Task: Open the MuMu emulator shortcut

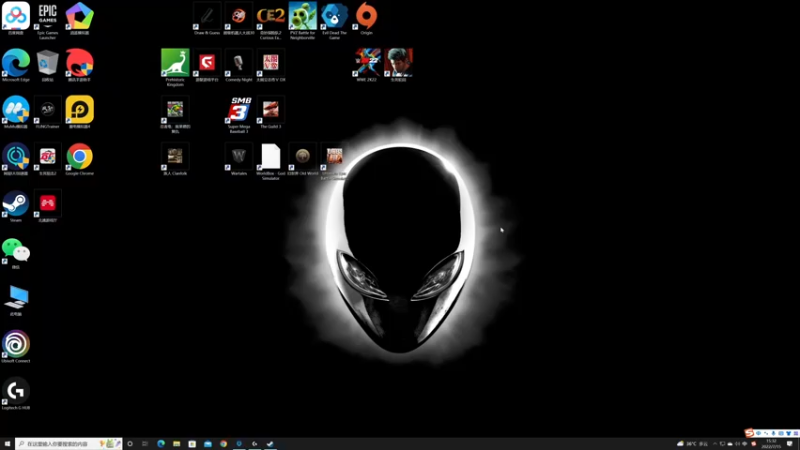Action: [16, 112]
